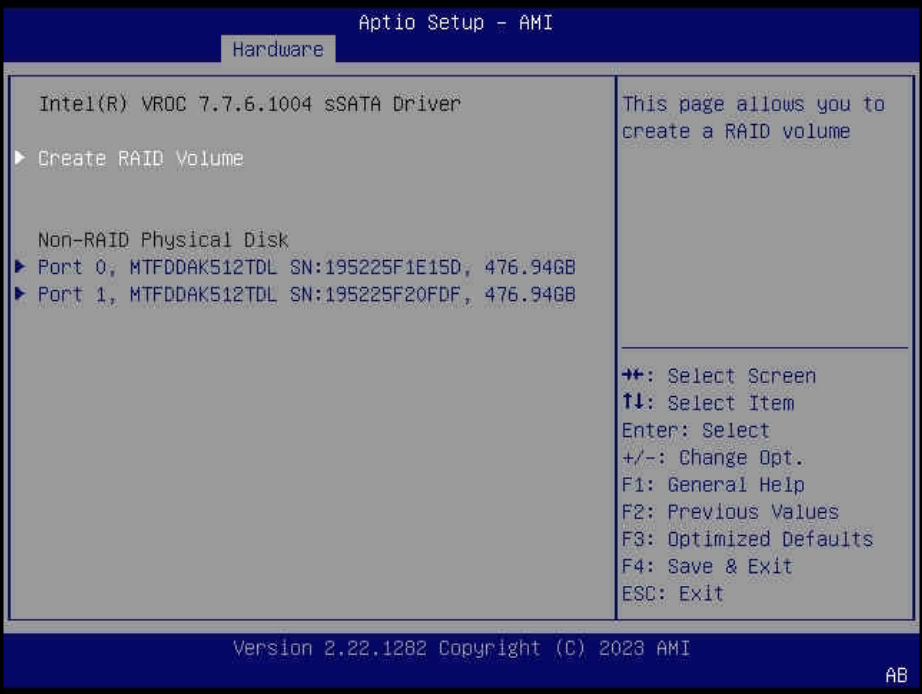This screenshot has width=922, height=694.
Task: Click the RAID volume help description text
Action: pos(753,118)
